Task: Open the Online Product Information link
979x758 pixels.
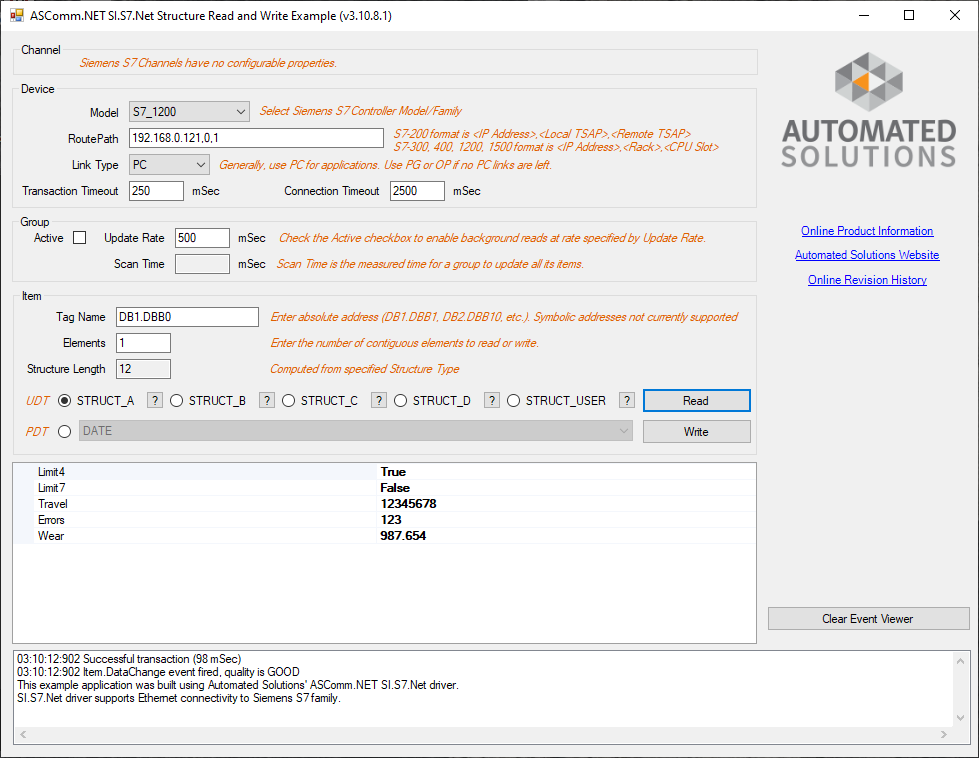Action: pyautogui.click(x=867, y=231)
